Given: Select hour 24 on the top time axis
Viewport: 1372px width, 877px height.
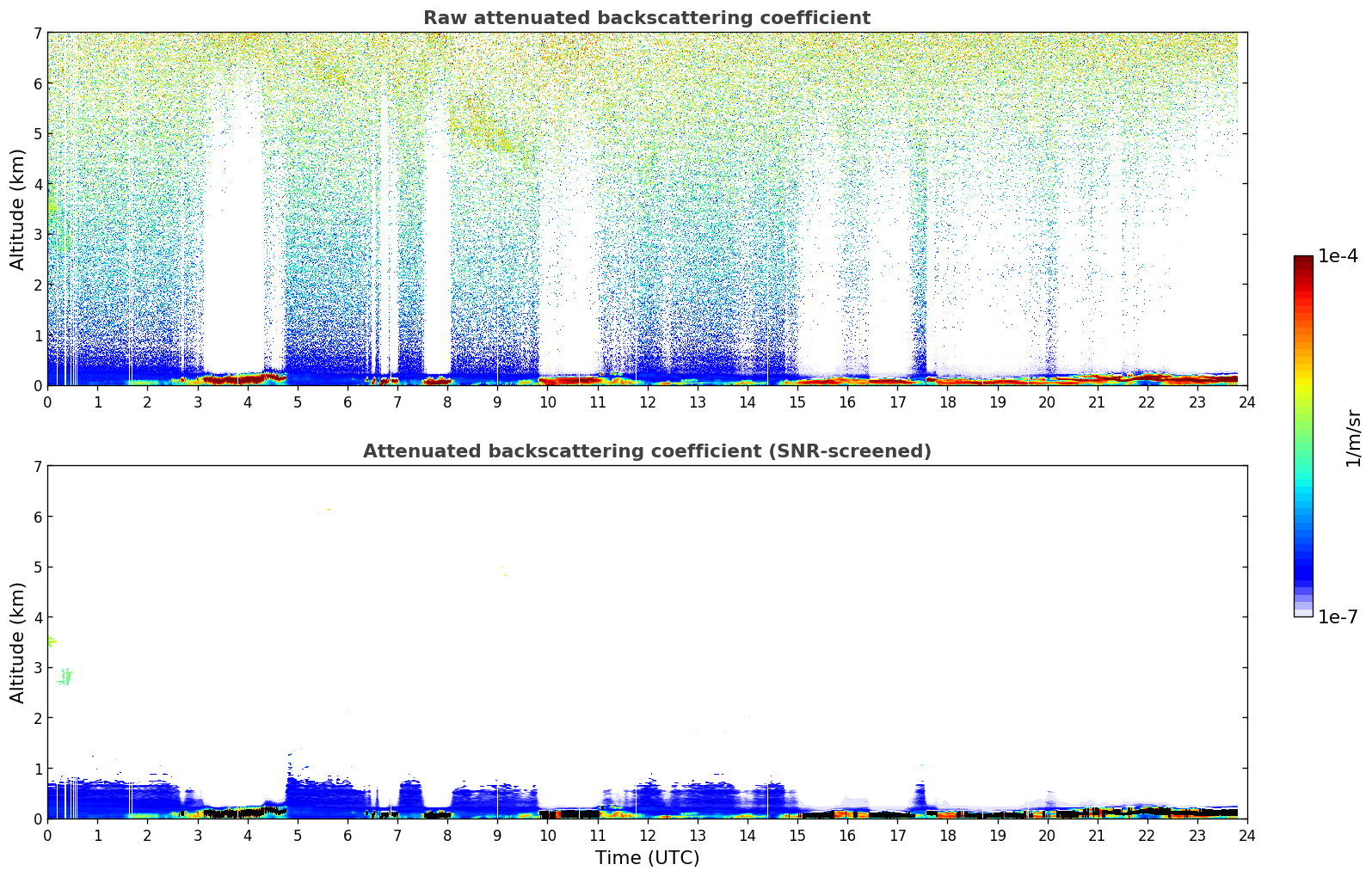Looking at the screenshot, I should pos(1246,402).
